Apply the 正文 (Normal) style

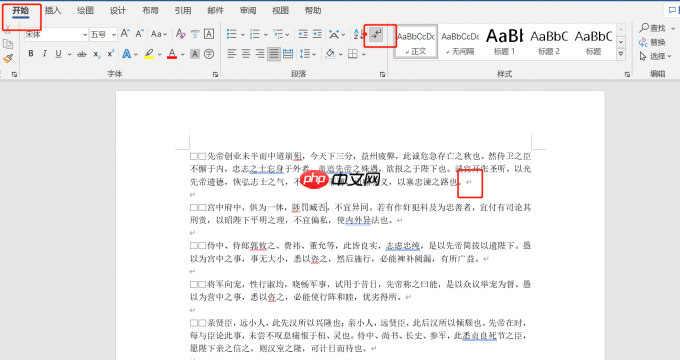click(416, 42)
